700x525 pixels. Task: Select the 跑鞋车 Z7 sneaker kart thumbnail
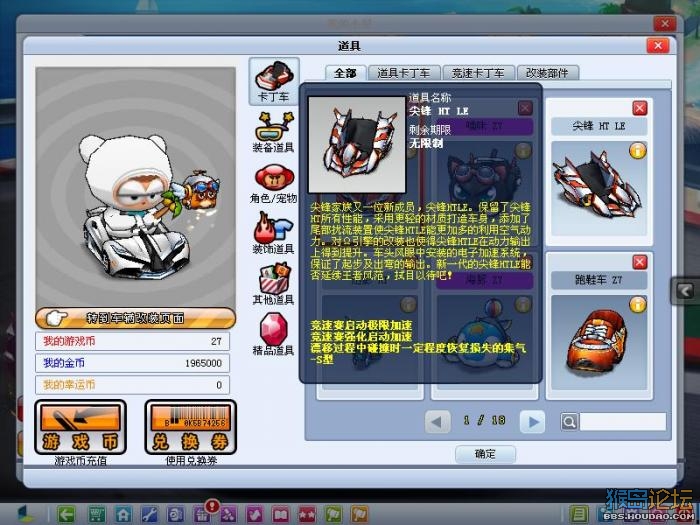coord(598,342)
